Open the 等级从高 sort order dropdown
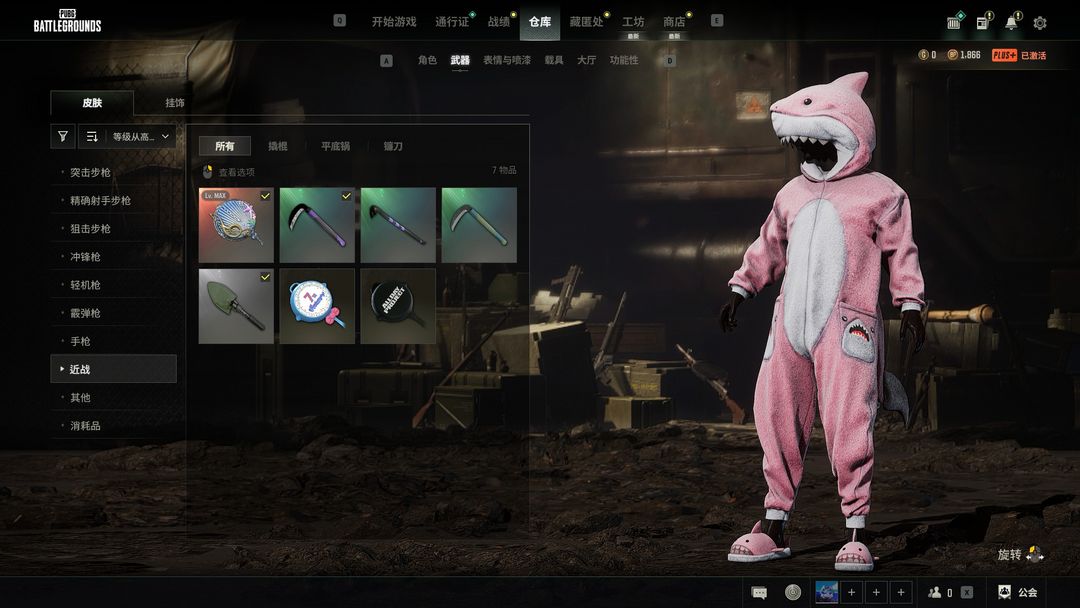The height and width of the screenshot is (608, 1080). pyautogui.click(x=140, y=137)
